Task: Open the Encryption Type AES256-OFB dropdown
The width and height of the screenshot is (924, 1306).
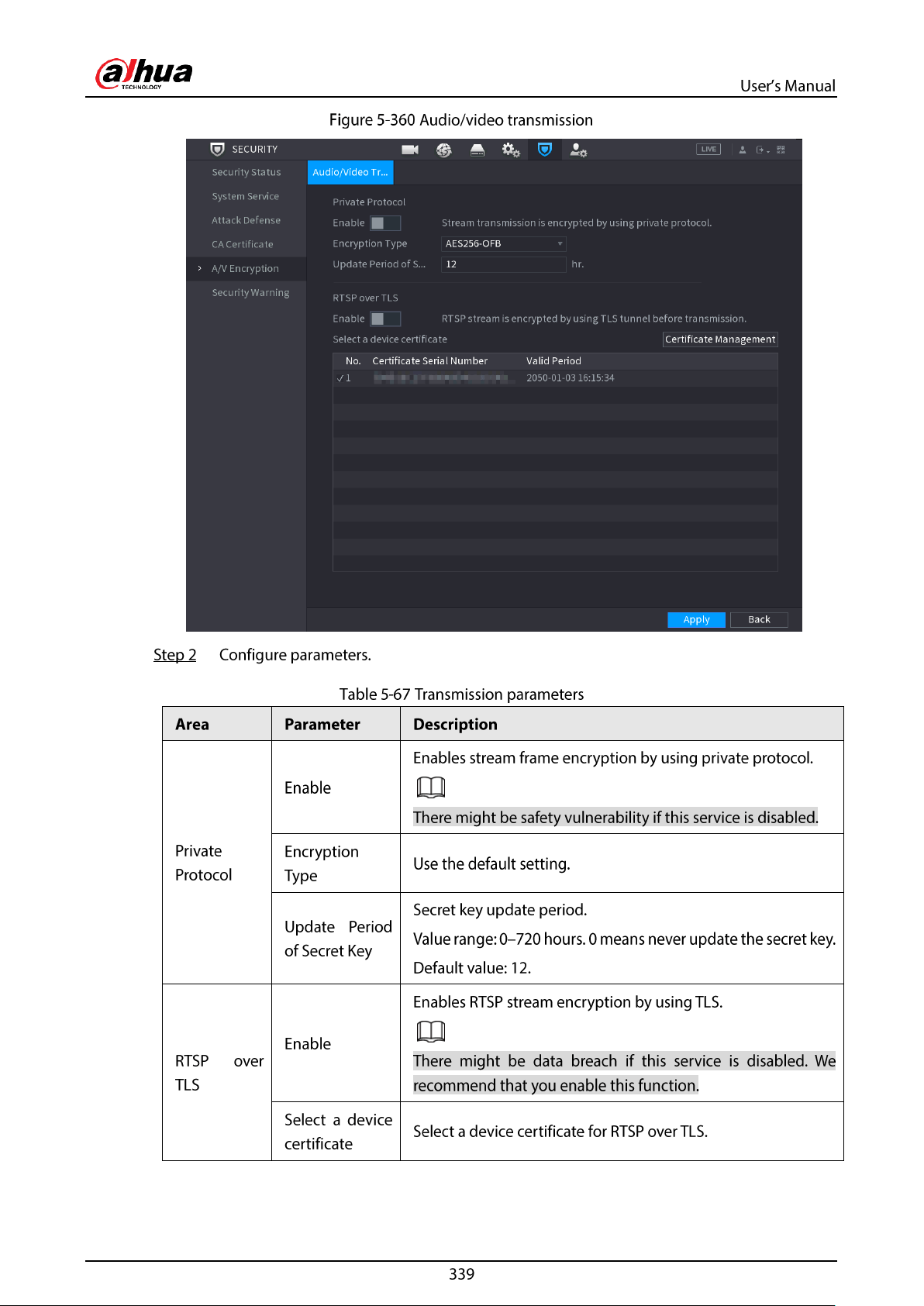Action: pyautogui.click(x=504, y=243)
